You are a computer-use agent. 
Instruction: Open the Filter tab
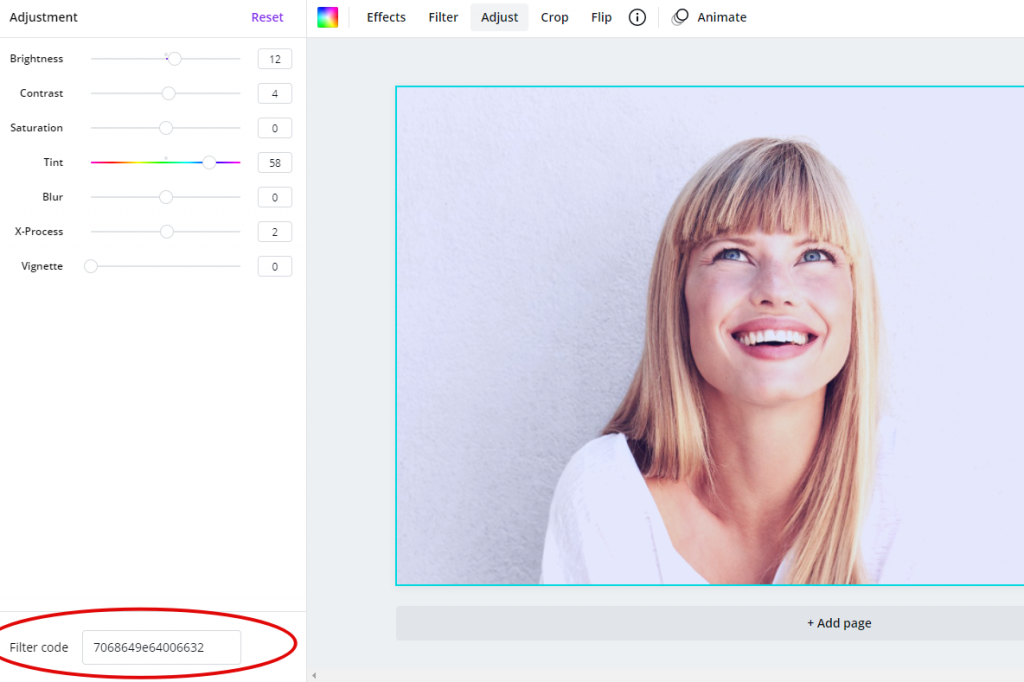443,17
